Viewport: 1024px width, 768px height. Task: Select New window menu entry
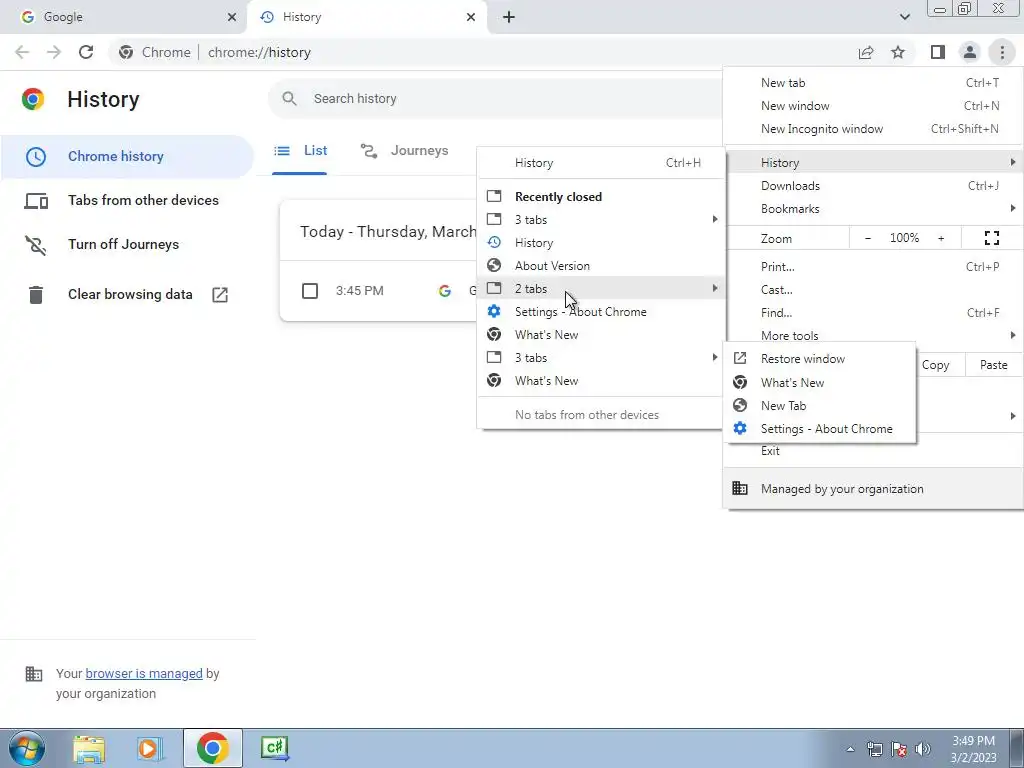pyautogui.click(x=873, y=106)
